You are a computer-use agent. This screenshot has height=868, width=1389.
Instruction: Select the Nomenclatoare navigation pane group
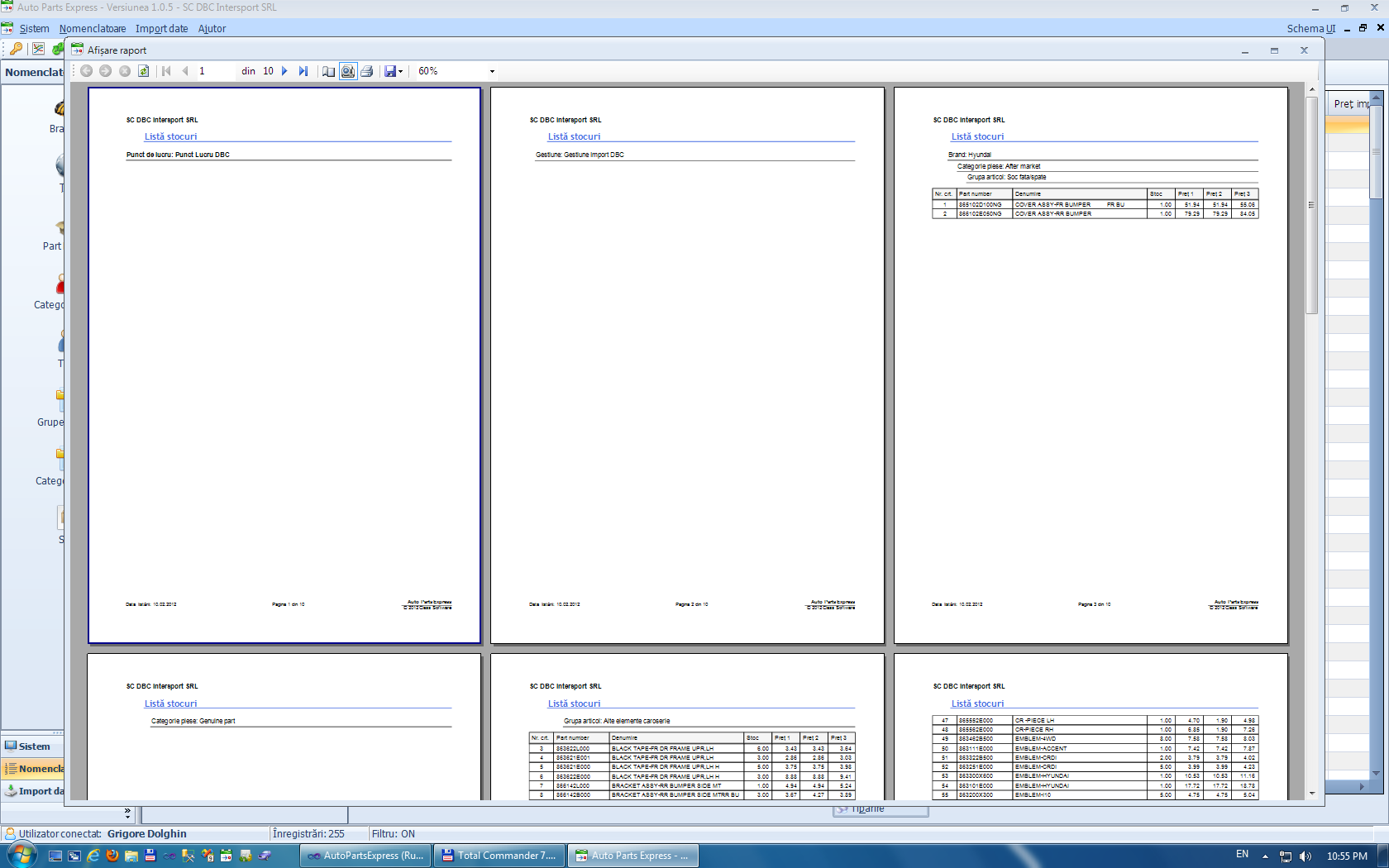point(33,769)
